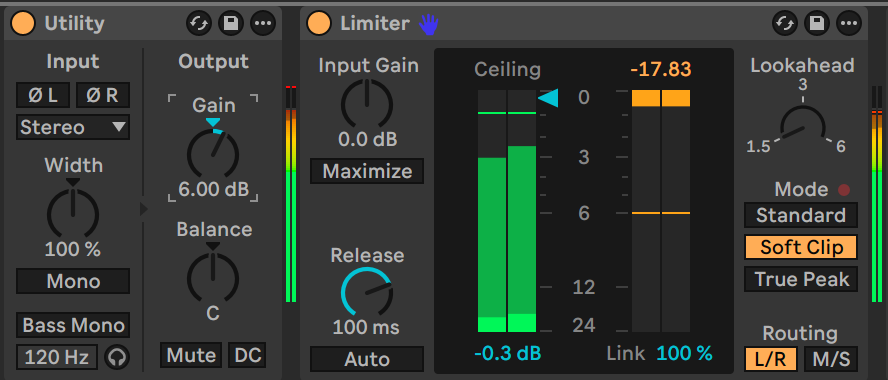This screenshot has width=888, height=380.
Task: Toggle the Limiter device activator
Action: click(319, 23)
